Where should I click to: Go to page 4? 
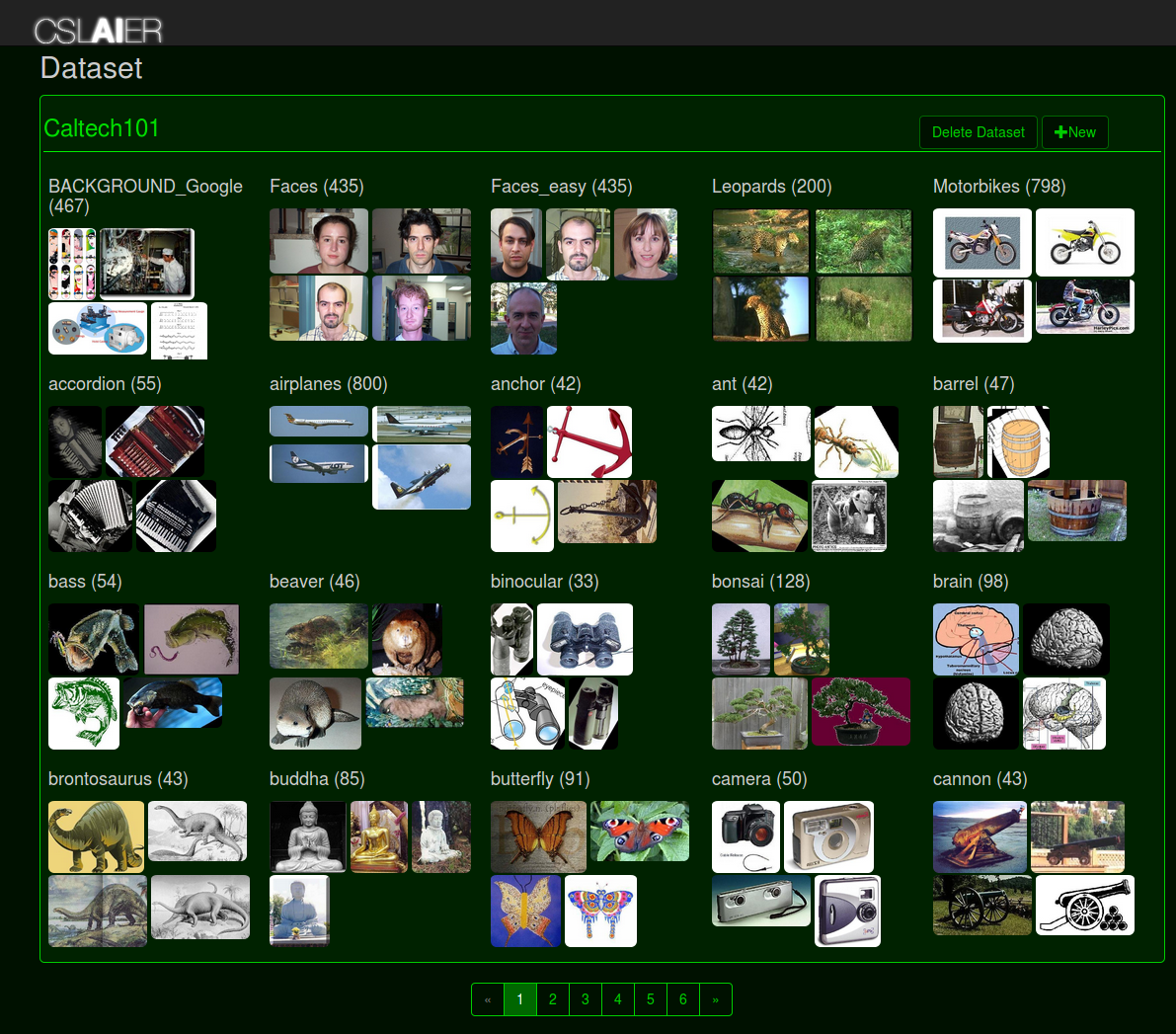tap(617, 999)
